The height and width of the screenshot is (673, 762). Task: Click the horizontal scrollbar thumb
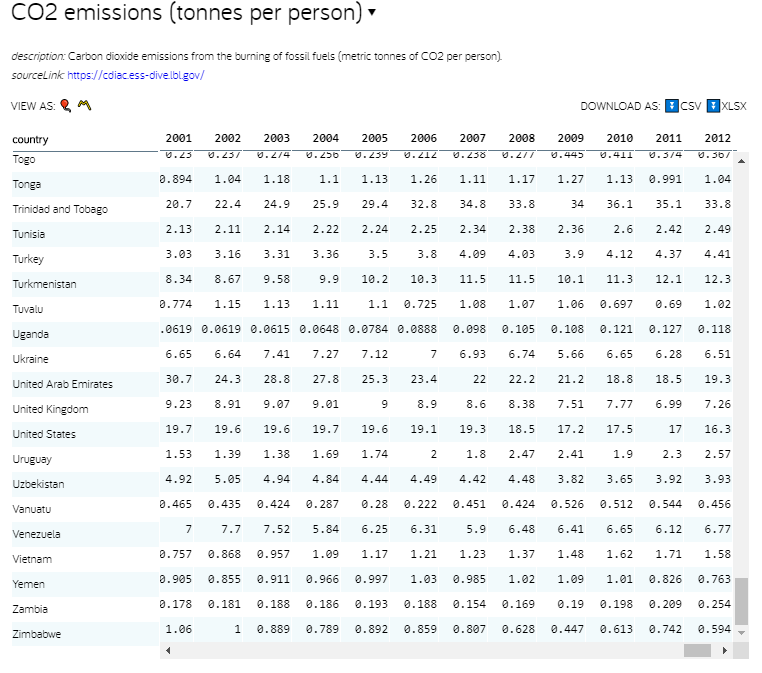696,650
